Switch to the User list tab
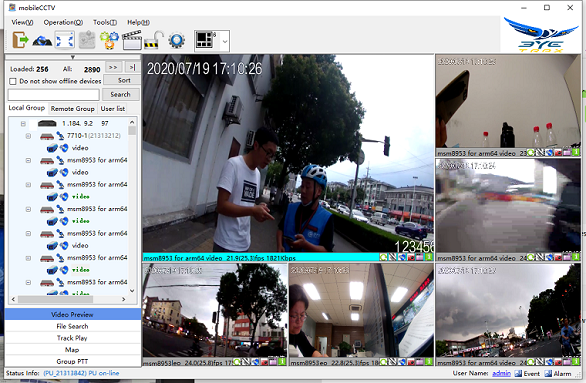The width and height of the screenshot is (586, 383). coord(112,108)
